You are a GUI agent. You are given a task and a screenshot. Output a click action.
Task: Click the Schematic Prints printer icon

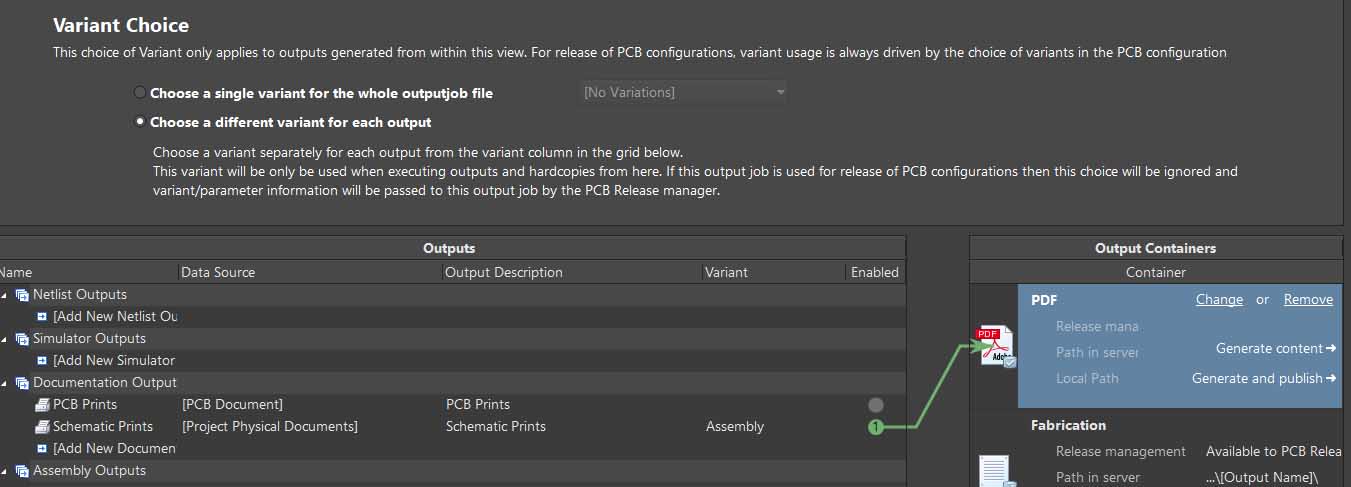[x=42, y=427]
